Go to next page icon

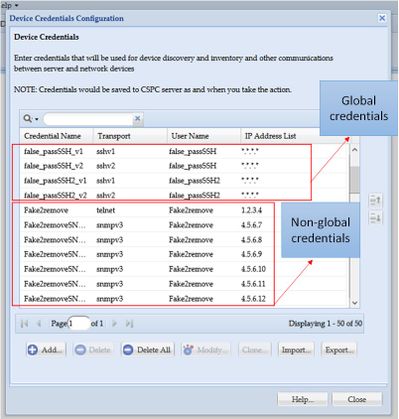click(114, 323)
